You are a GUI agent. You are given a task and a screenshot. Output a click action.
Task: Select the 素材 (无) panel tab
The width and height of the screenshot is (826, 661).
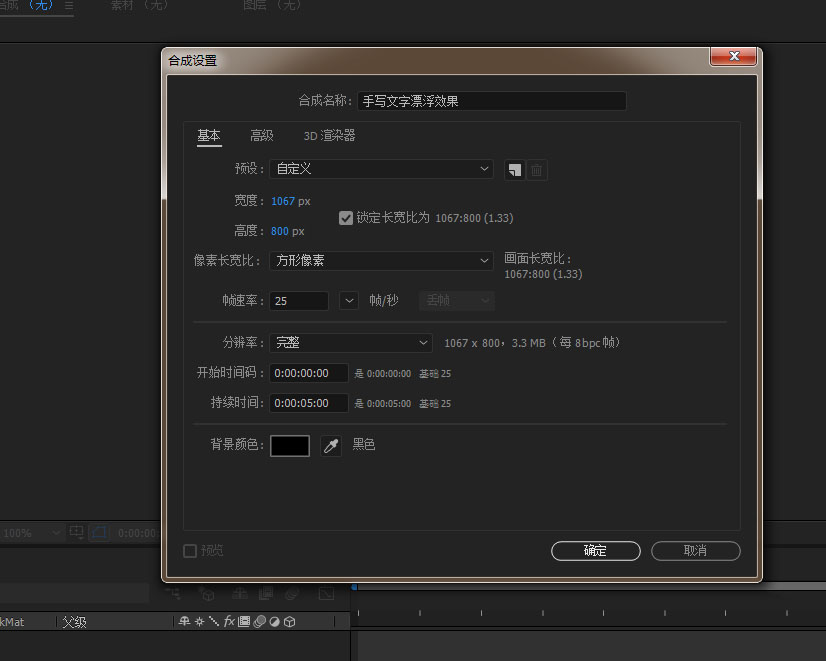(x=139, y=5)
